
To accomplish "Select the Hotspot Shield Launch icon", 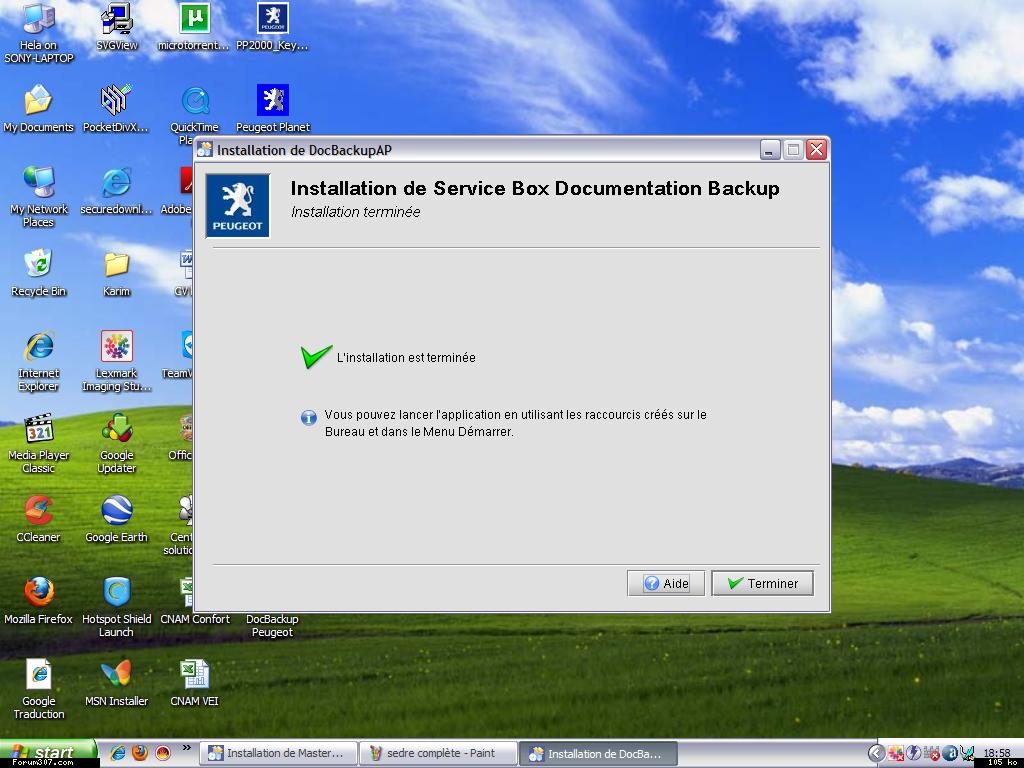I will point(116,607).
